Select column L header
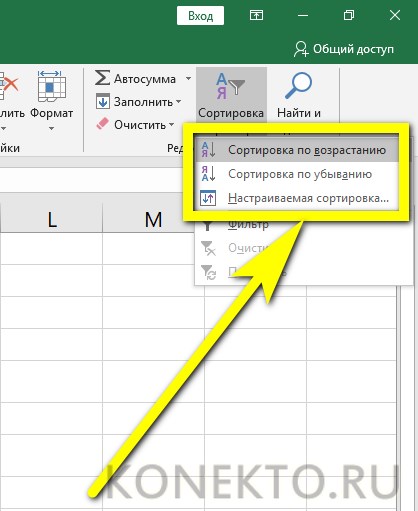Screen dimensions: 418x511 coord(52,220)
